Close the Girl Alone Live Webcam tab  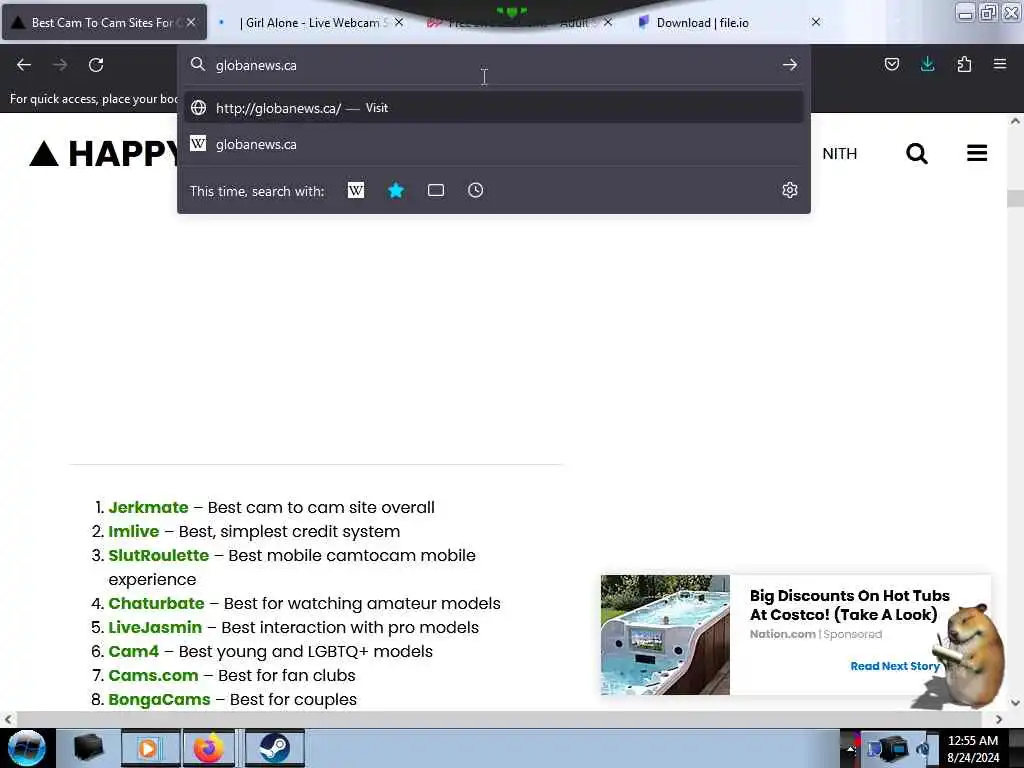[x=399, y=22]
